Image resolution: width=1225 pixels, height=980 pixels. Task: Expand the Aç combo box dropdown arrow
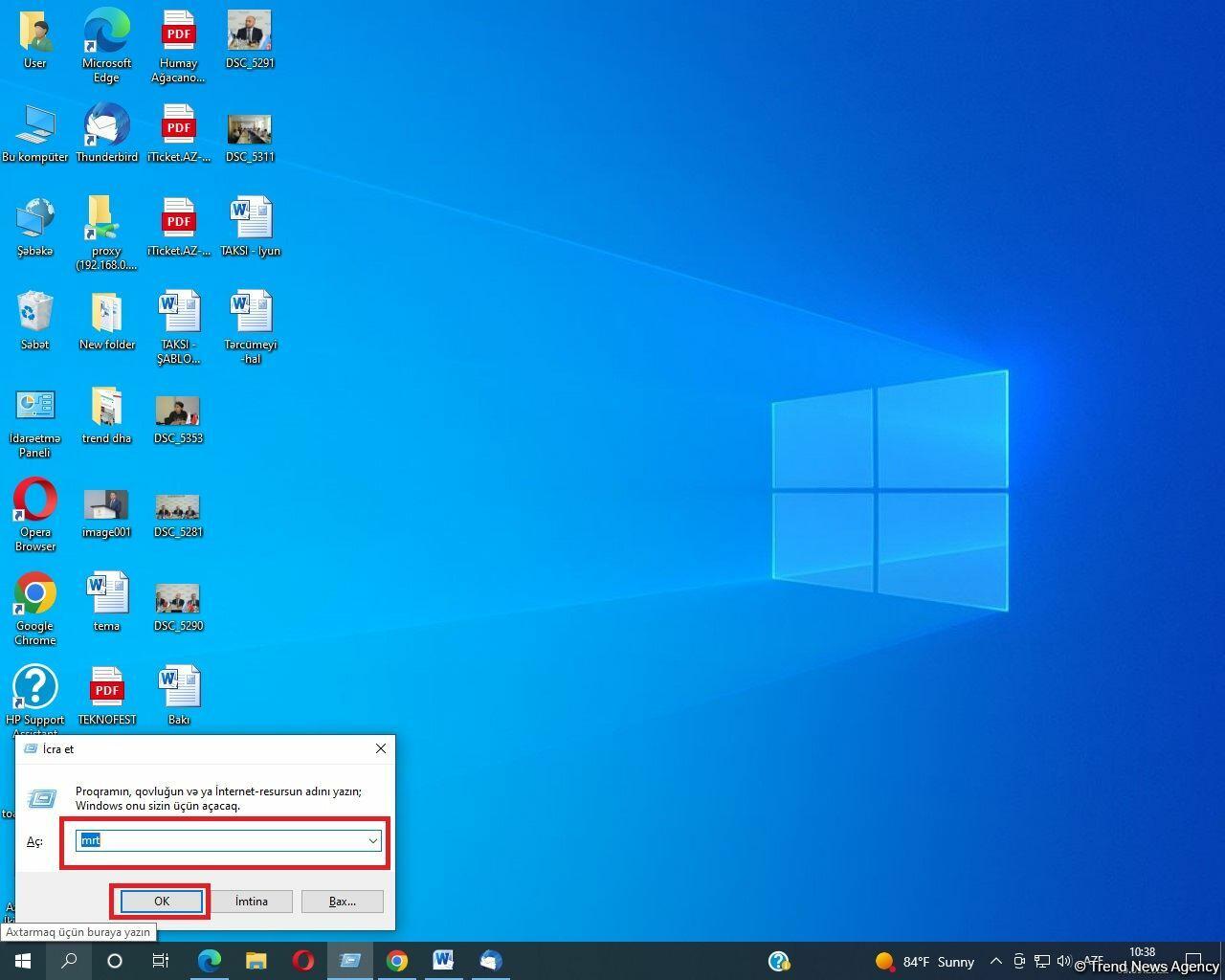click(x=372, y=840)
